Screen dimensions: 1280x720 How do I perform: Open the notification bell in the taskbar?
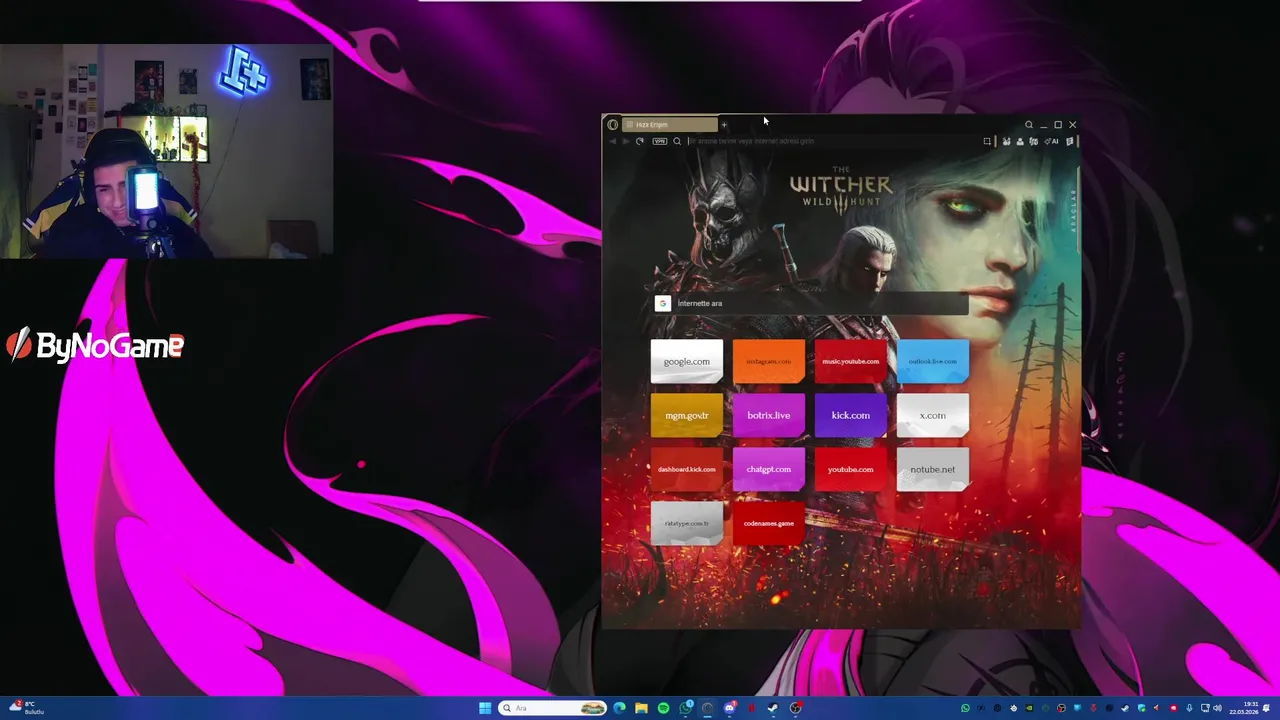pyautogui.click(x=1265, y=708)
